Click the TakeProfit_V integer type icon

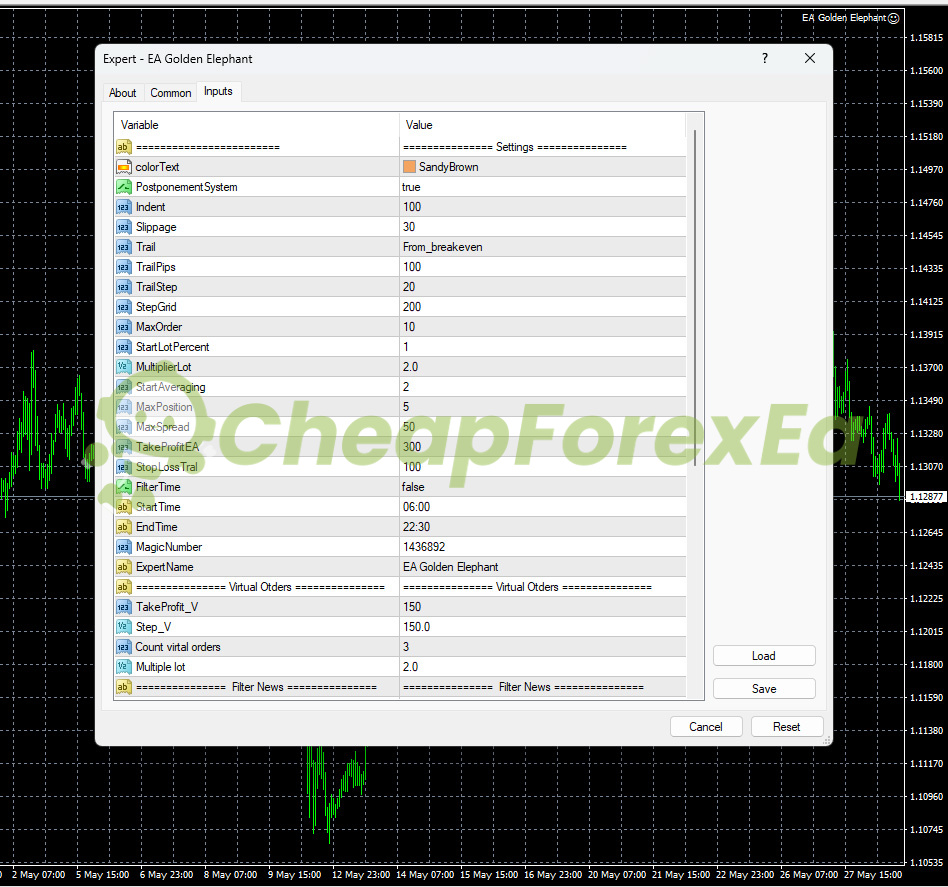pos(123,606)
